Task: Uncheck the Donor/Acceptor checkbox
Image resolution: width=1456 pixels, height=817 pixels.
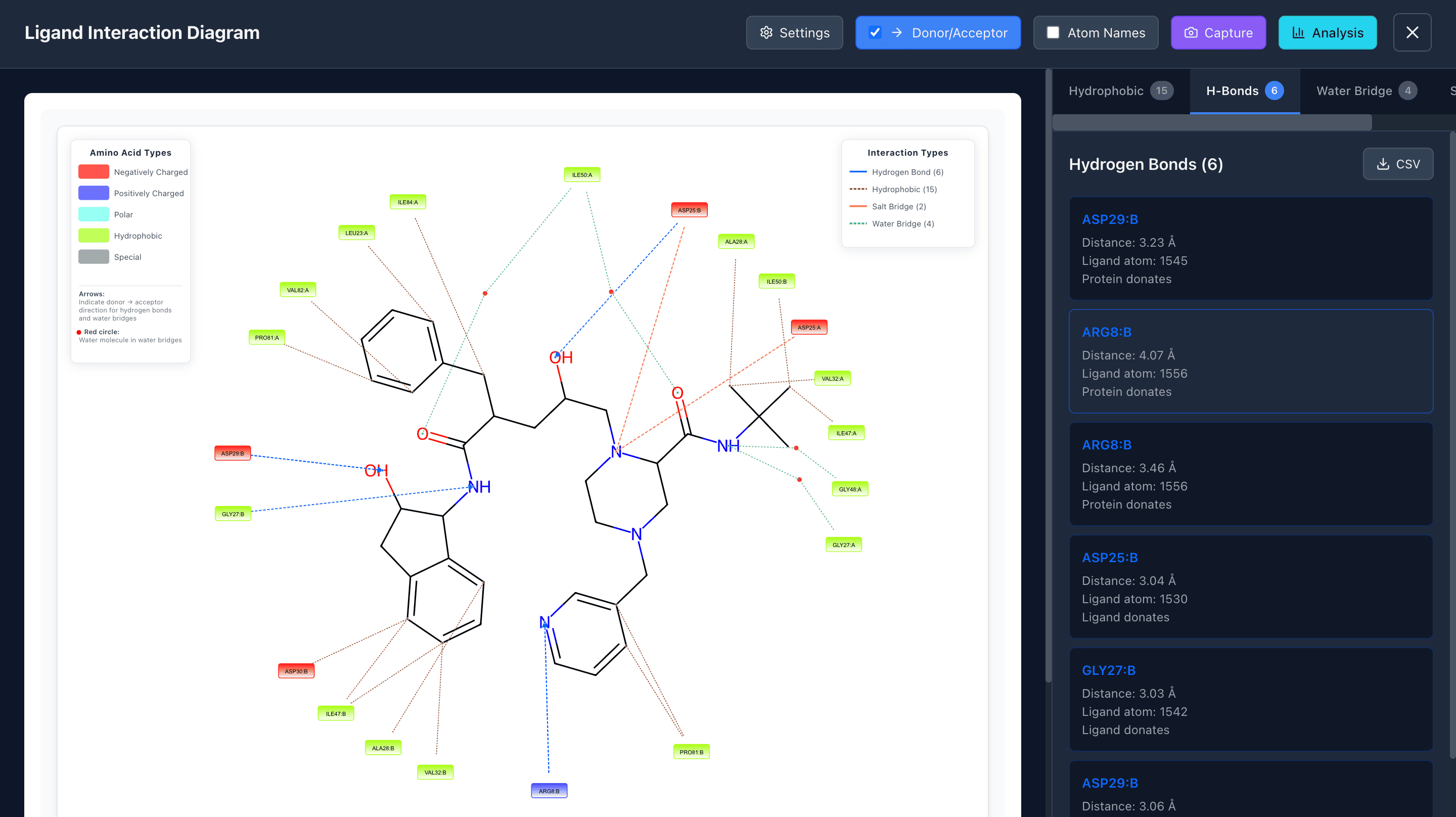Action: coord(875,32)
